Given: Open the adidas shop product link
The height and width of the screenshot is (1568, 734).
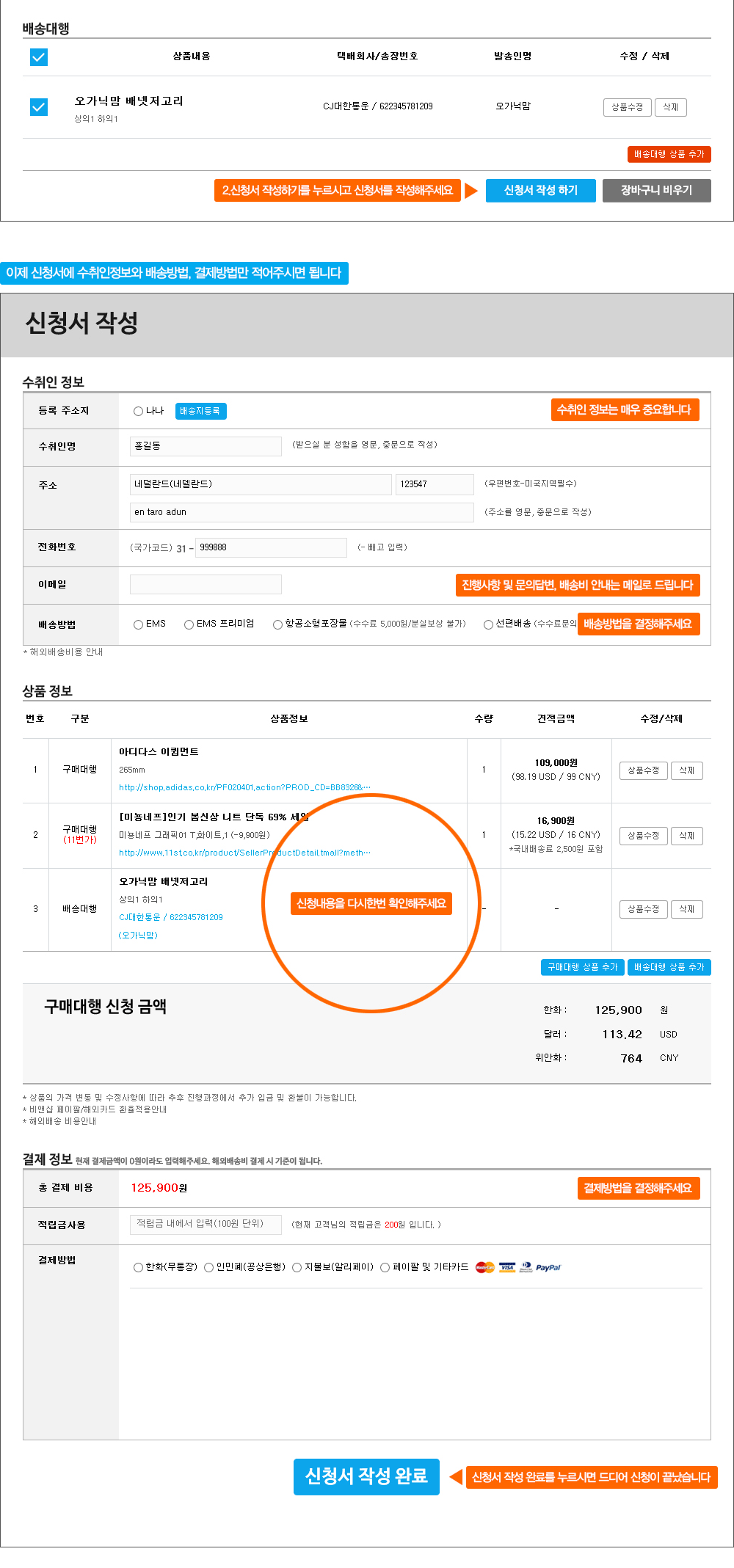Looking at the screenshot, I should [x=244, y=787].
